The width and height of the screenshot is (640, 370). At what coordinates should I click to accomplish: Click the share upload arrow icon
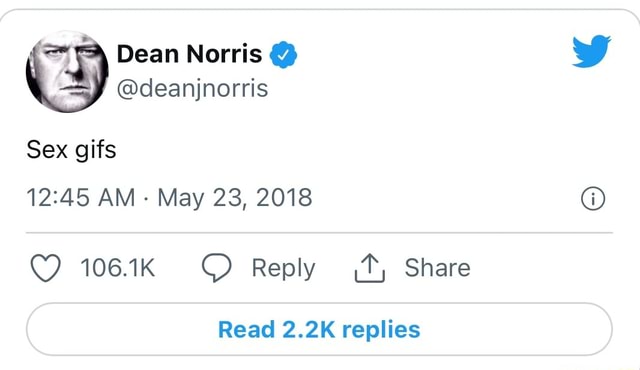pyautogui.click(x=369, y=268)
